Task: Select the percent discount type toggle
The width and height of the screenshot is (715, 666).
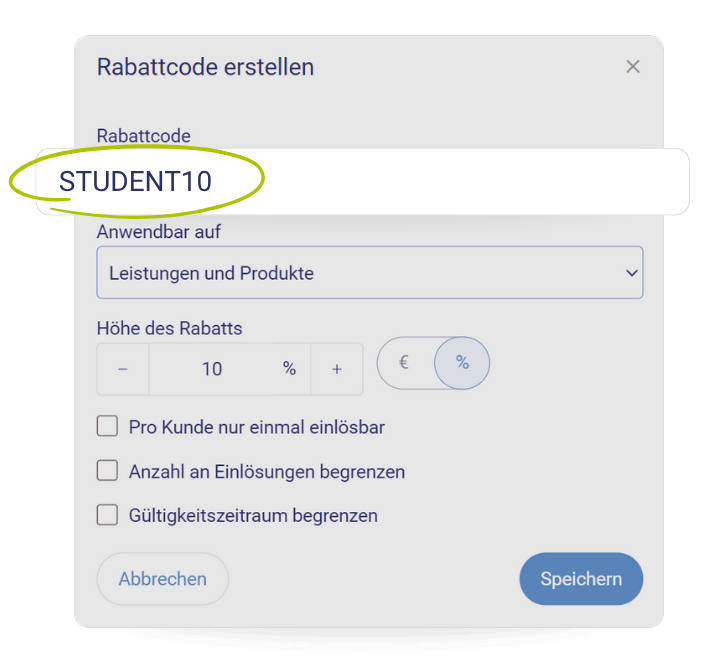Action: click(462, 363)
